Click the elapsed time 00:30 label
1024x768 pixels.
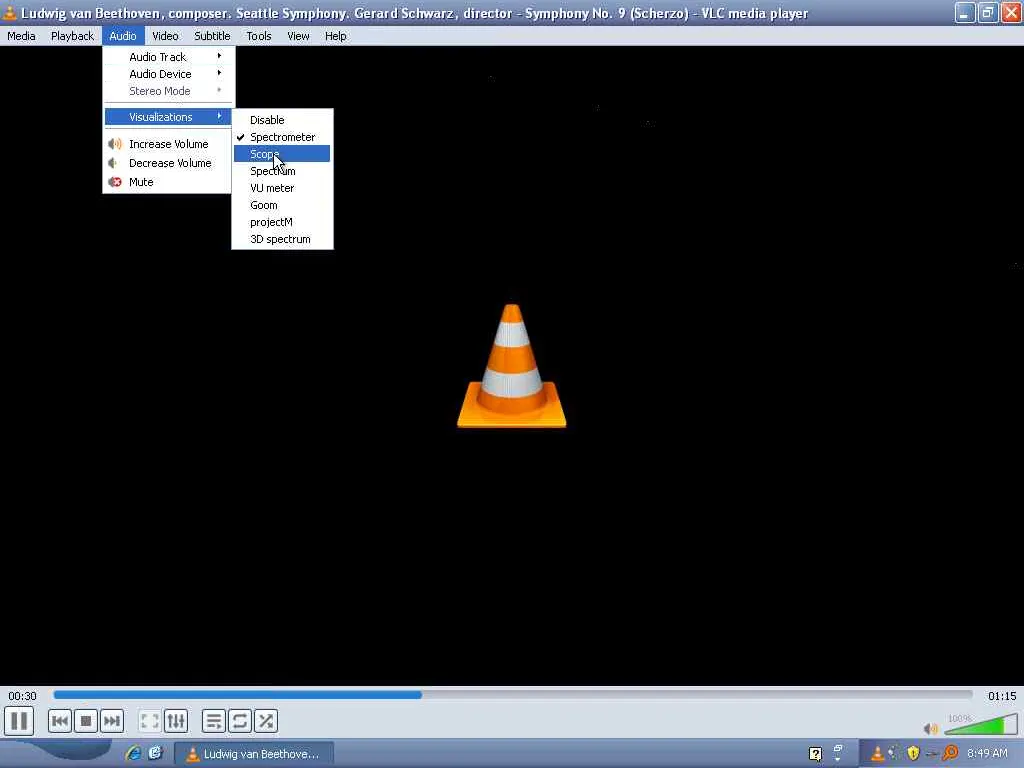[22, 696]
